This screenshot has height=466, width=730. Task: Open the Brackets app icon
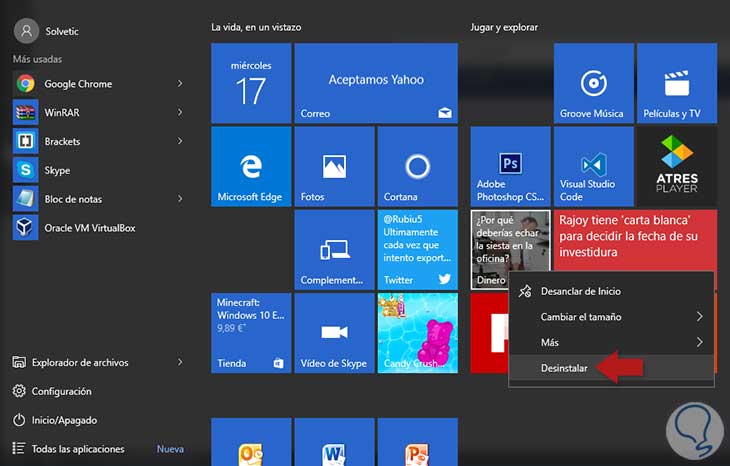pyautogui.click(x=26, y=141)
